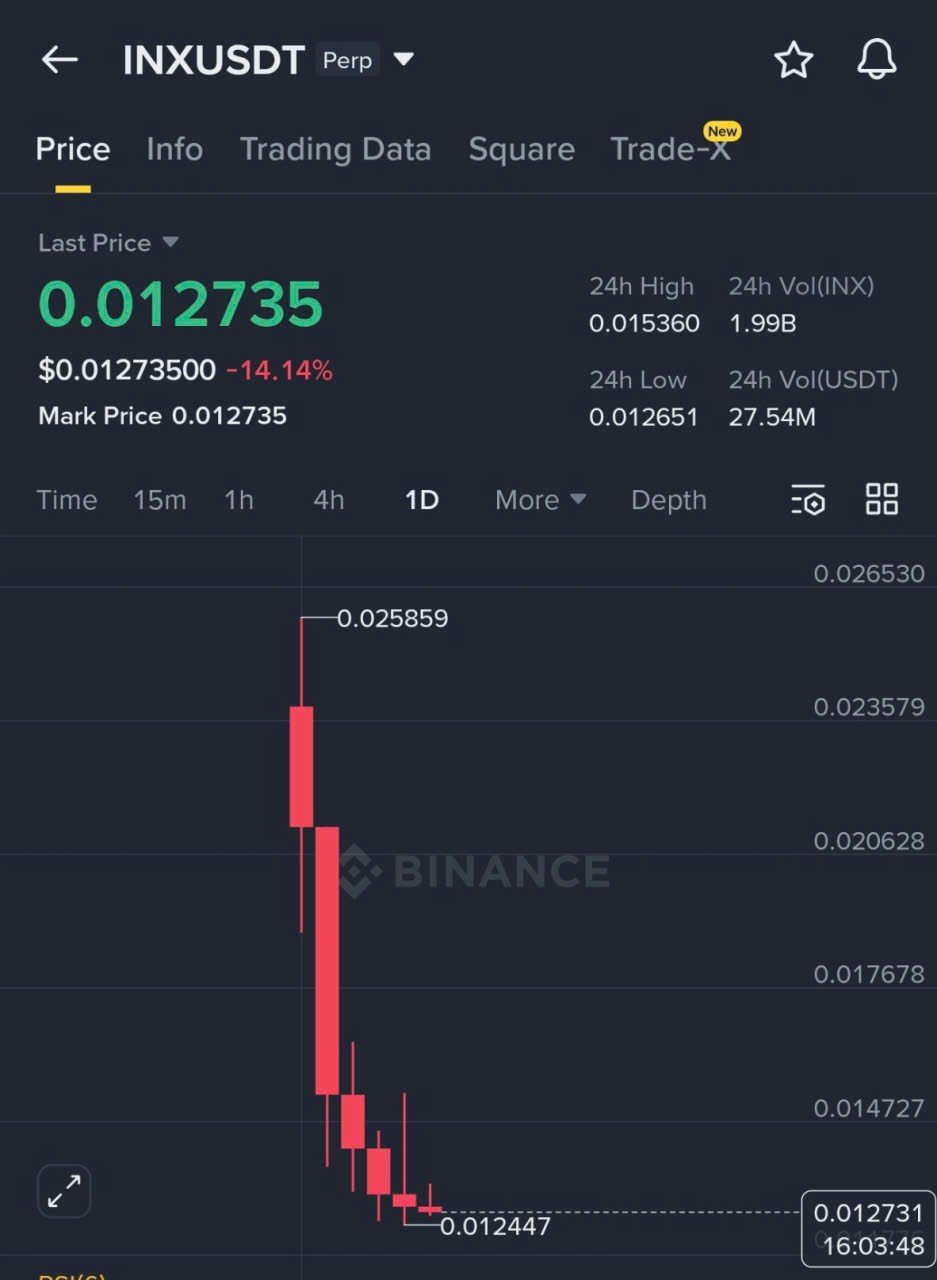Expand the More timeframes dropdown
The image size is (937, 1280).
(541, 500)
